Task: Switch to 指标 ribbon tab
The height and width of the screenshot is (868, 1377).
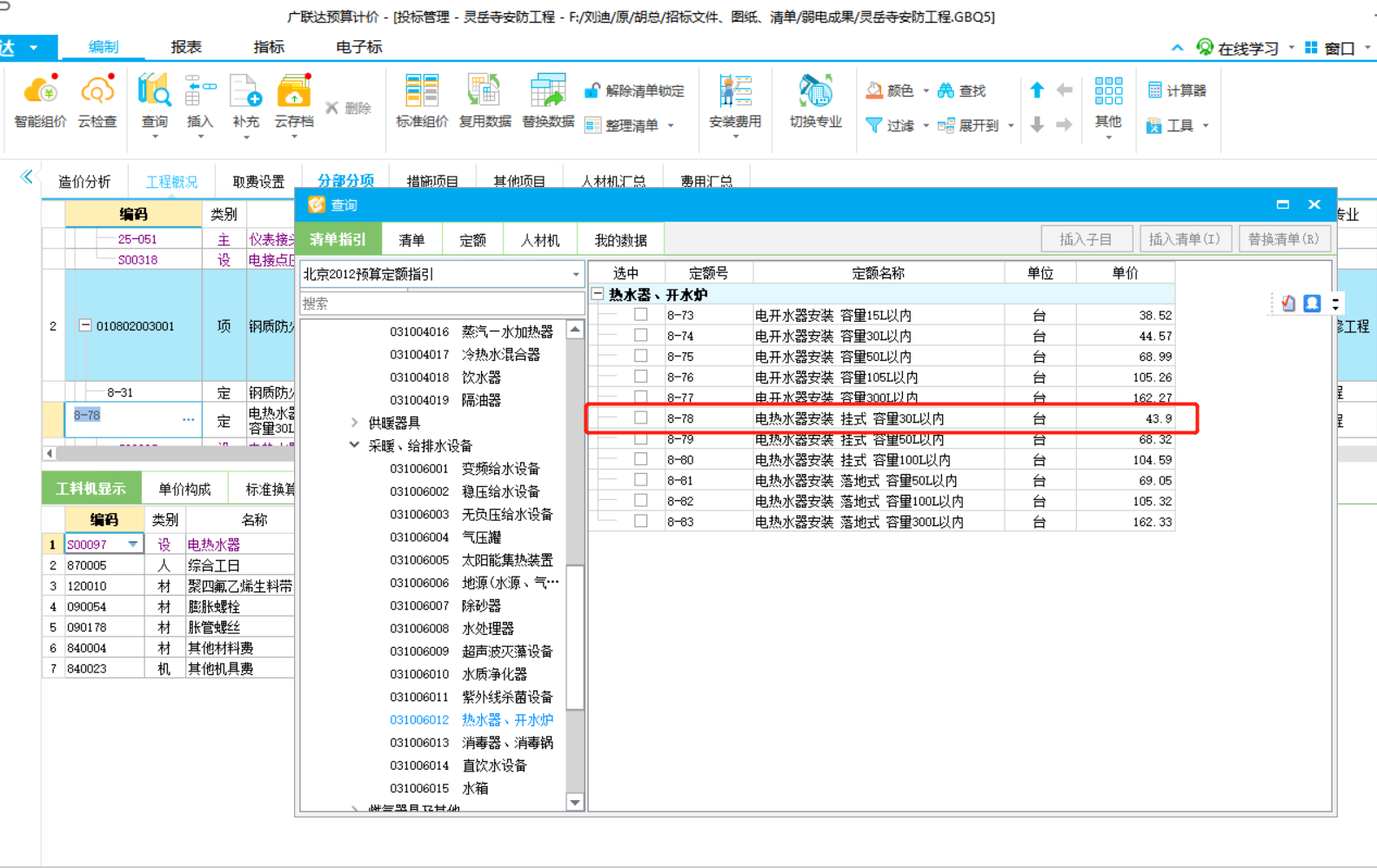Action: coord(269,47)
